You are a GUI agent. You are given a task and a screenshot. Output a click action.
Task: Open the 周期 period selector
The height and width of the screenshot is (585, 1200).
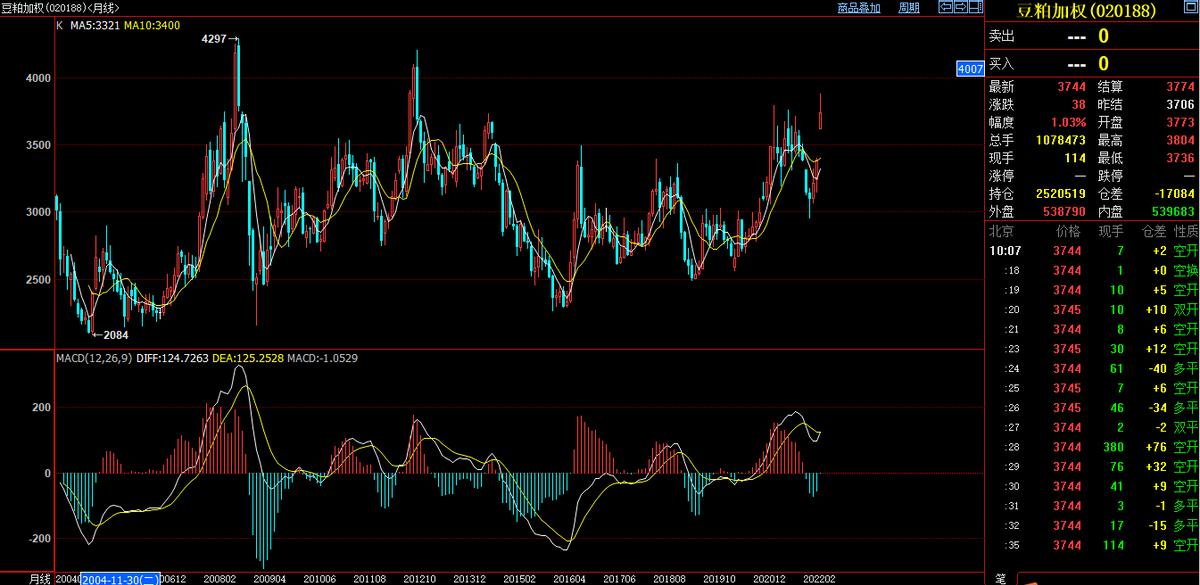[909, 8]
